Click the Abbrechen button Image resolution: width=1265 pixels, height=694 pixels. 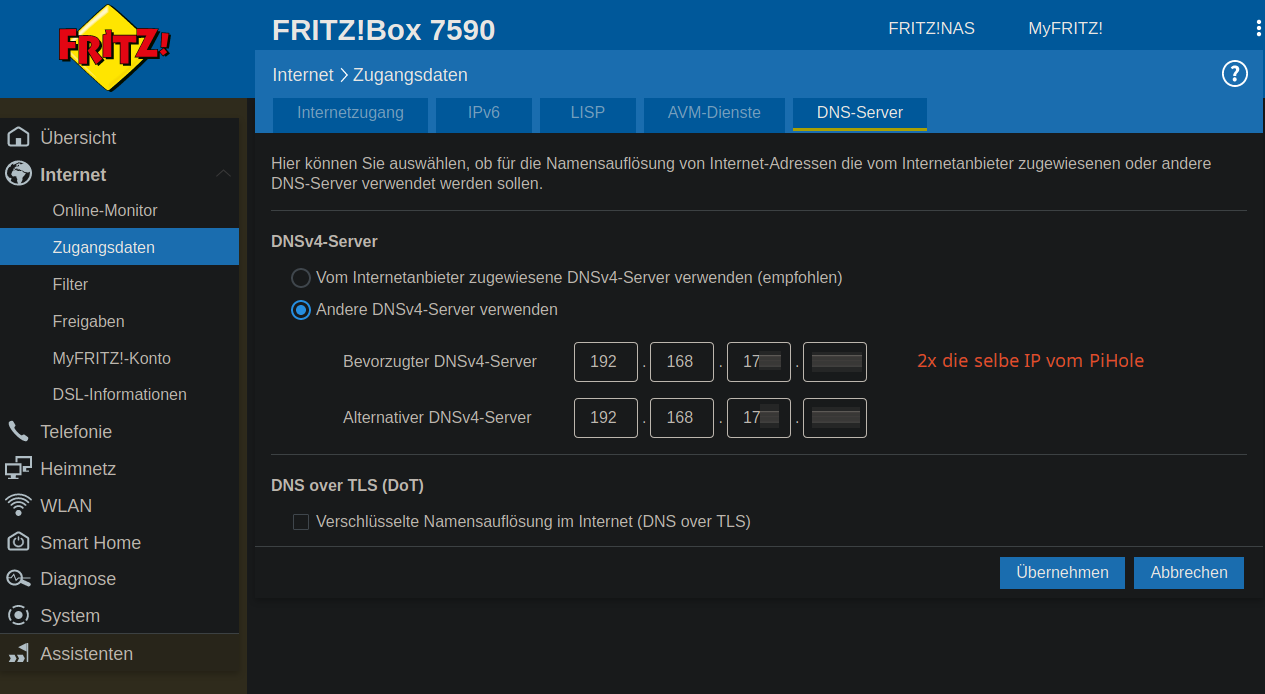1189,573
